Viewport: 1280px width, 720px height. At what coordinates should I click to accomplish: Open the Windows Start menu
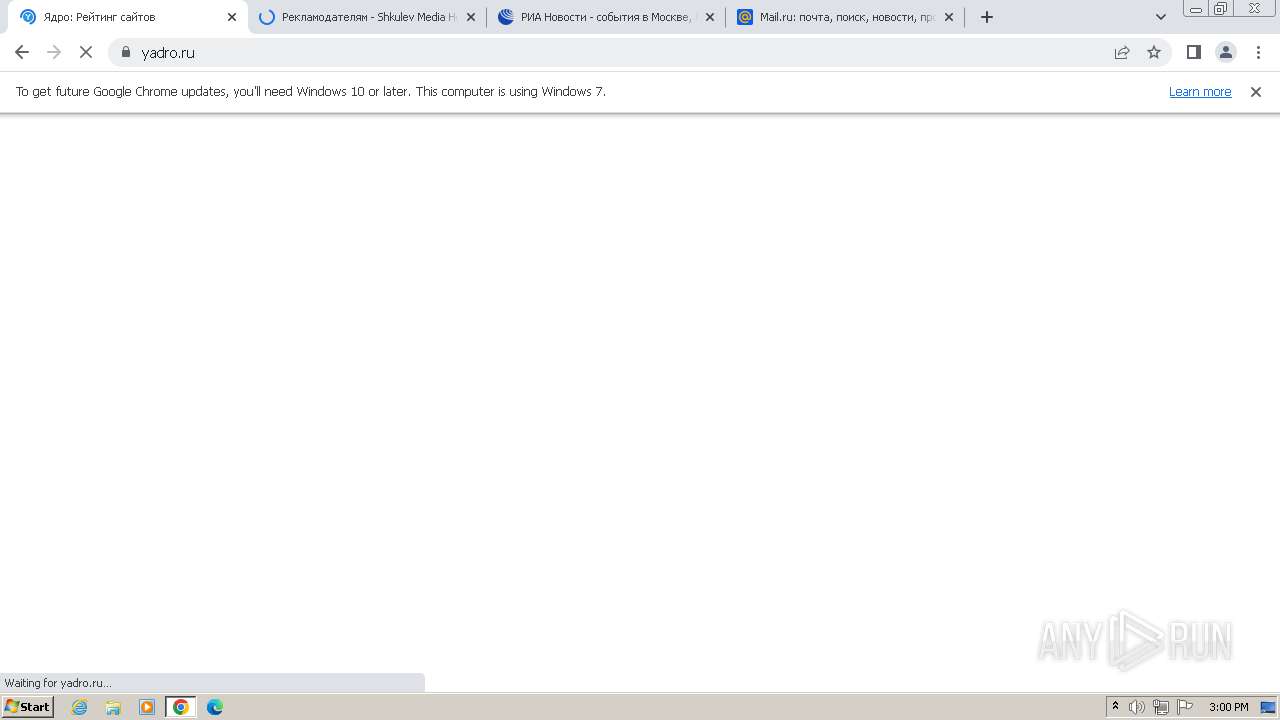click(27, 707)
